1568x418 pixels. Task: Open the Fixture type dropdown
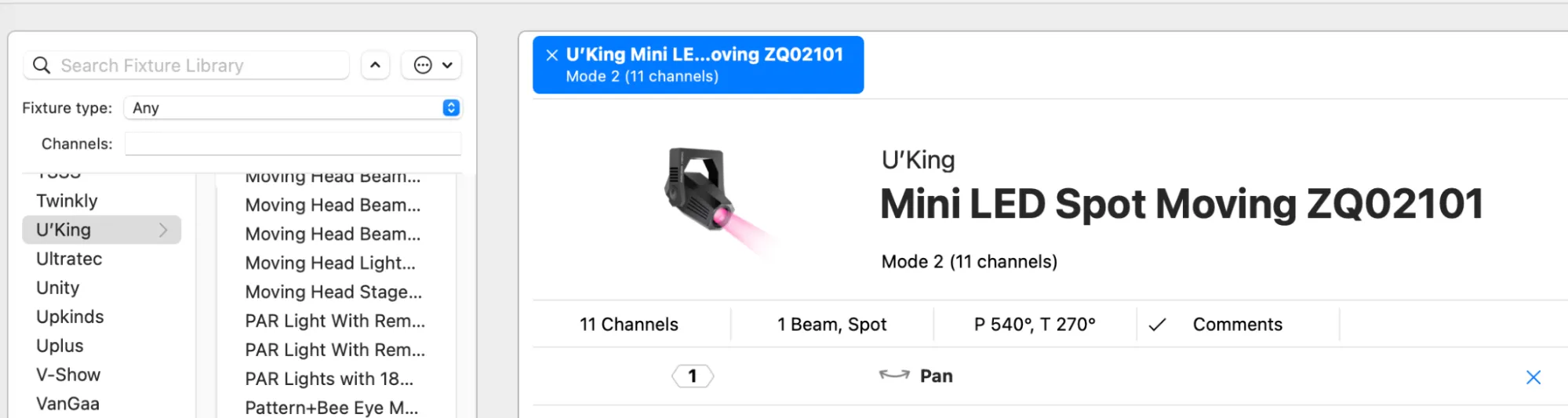pyautogui.click(x=293, y=108)
